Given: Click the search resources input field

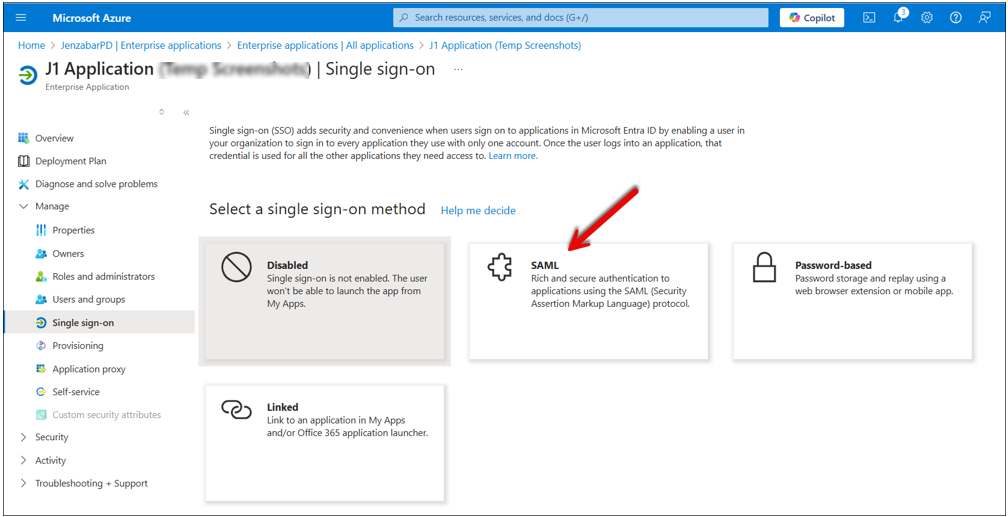Looking at the screenshot, I should (580, 18).
